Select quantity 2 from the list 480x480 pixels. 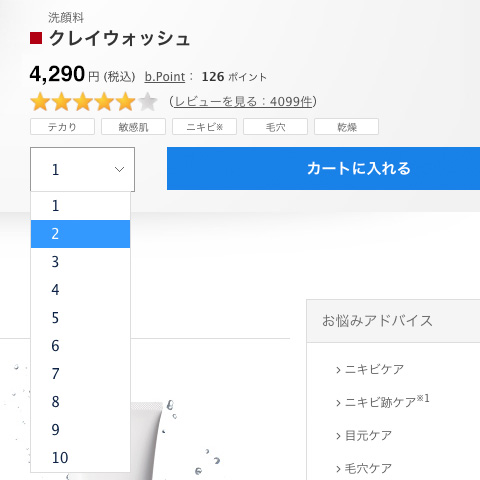pyautogui.click(x=80, y=234)
